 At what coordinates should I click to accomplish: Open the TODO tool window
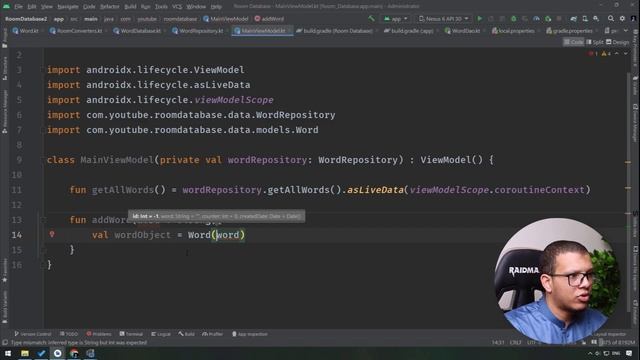coord(69,334)
